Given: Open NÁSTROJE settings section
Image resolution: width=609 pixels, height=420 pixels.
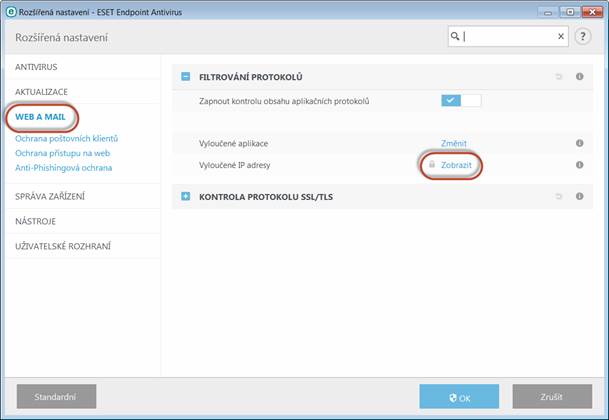Looking at the screenshot, I should coord(35,221).
